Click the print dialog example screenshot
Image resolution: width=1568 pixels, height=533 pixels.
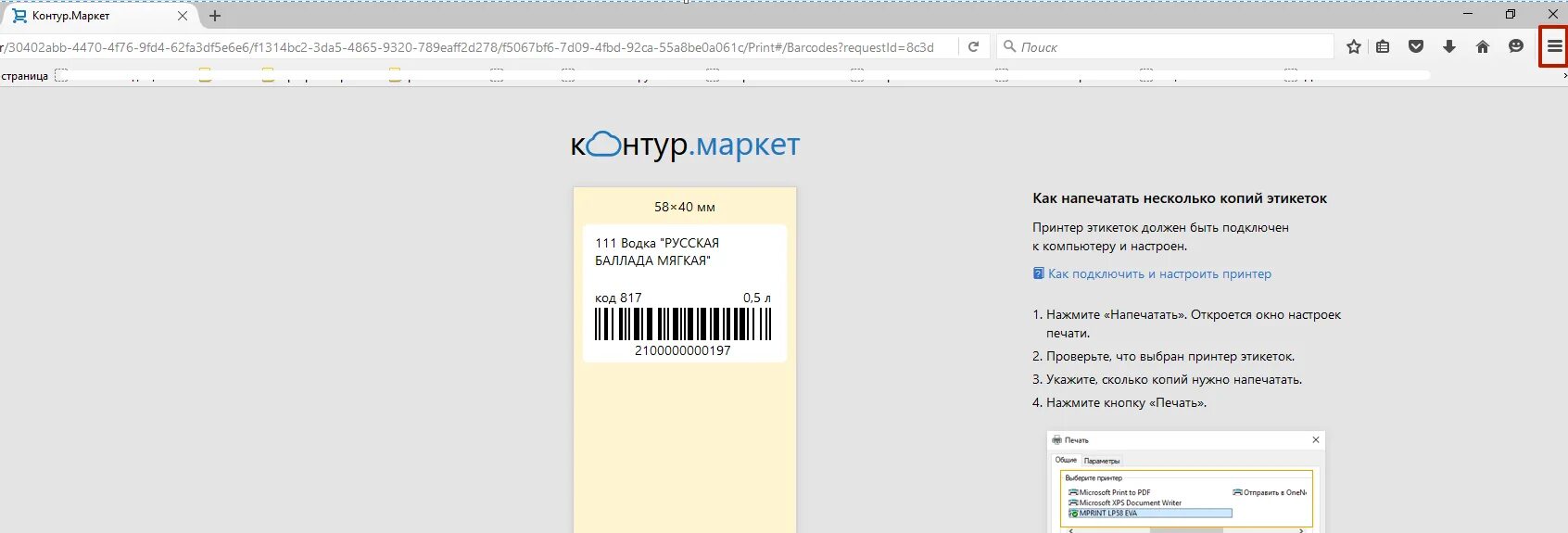pyautogui.click(x=1186, y=482)
